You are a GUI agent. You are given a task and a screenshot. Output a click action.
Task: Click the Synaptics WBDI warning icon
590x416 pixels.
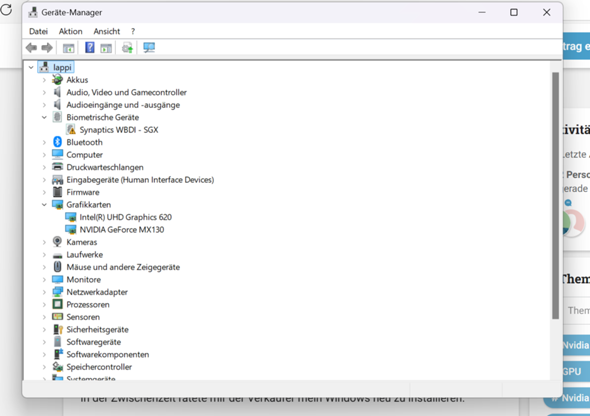(x=71, y=130)
